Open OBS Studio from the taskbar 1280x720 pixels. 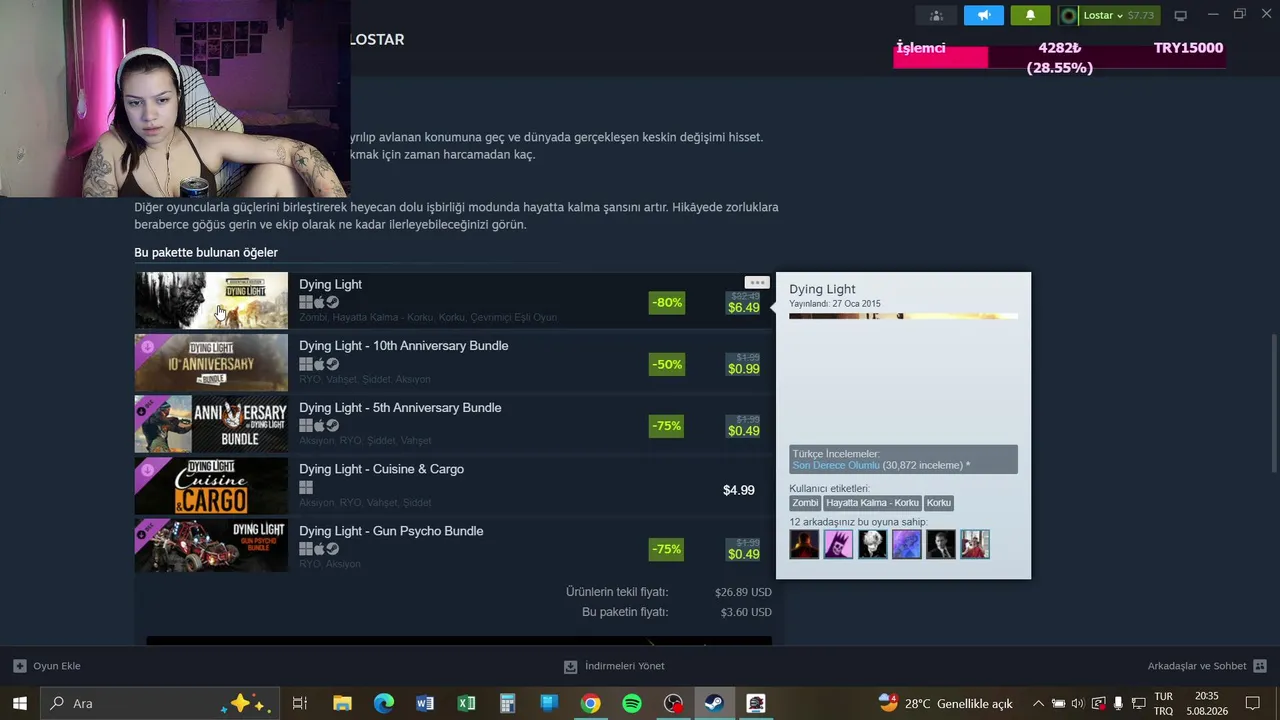(674, 703)
